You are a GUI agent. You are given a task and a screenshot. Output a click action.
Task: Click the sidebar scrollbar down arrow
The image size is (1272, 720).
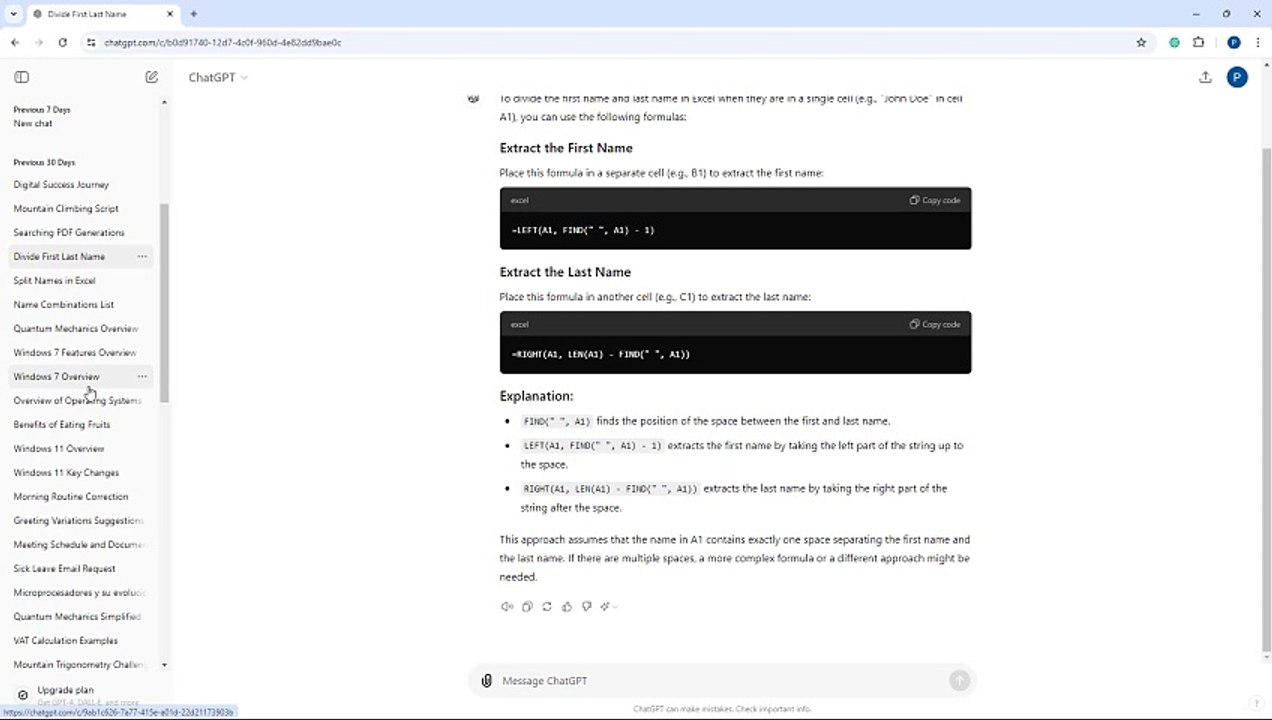coord(164,665)
